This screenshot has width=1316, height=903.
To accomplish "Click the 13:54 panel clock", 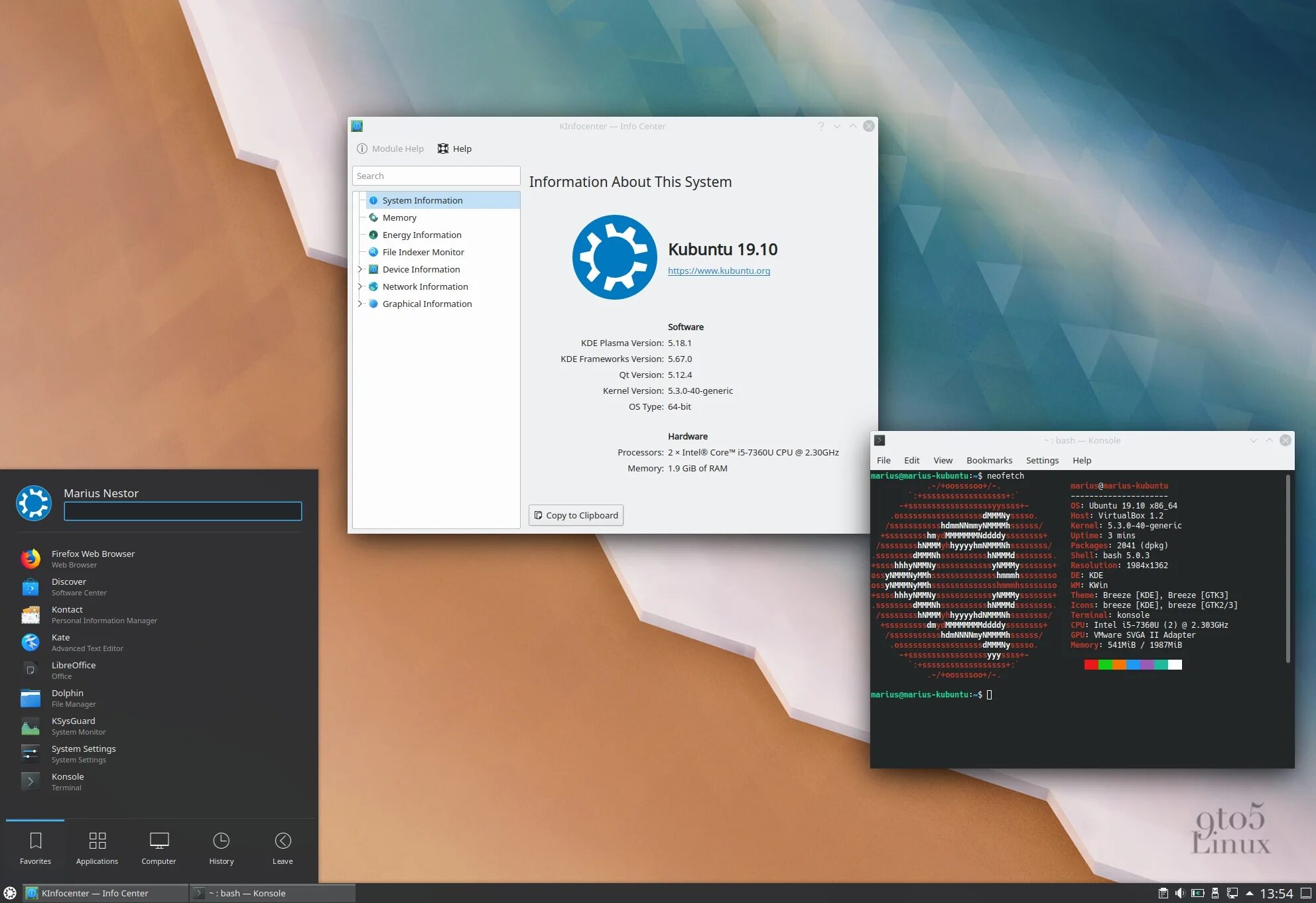I will point(1277,894).
